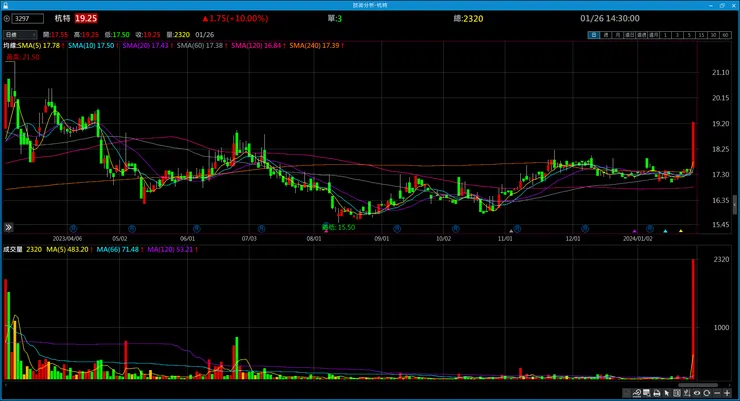Select the daily (日) period tab

coord(594,35)
